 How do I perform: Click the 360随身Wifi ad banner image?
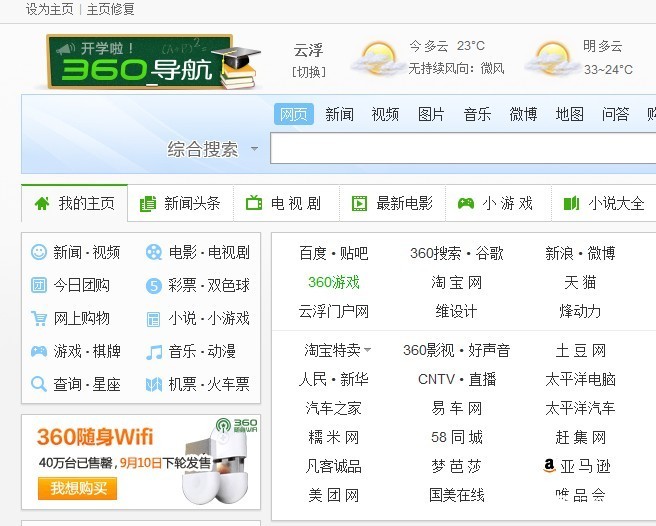coord(141,462)
